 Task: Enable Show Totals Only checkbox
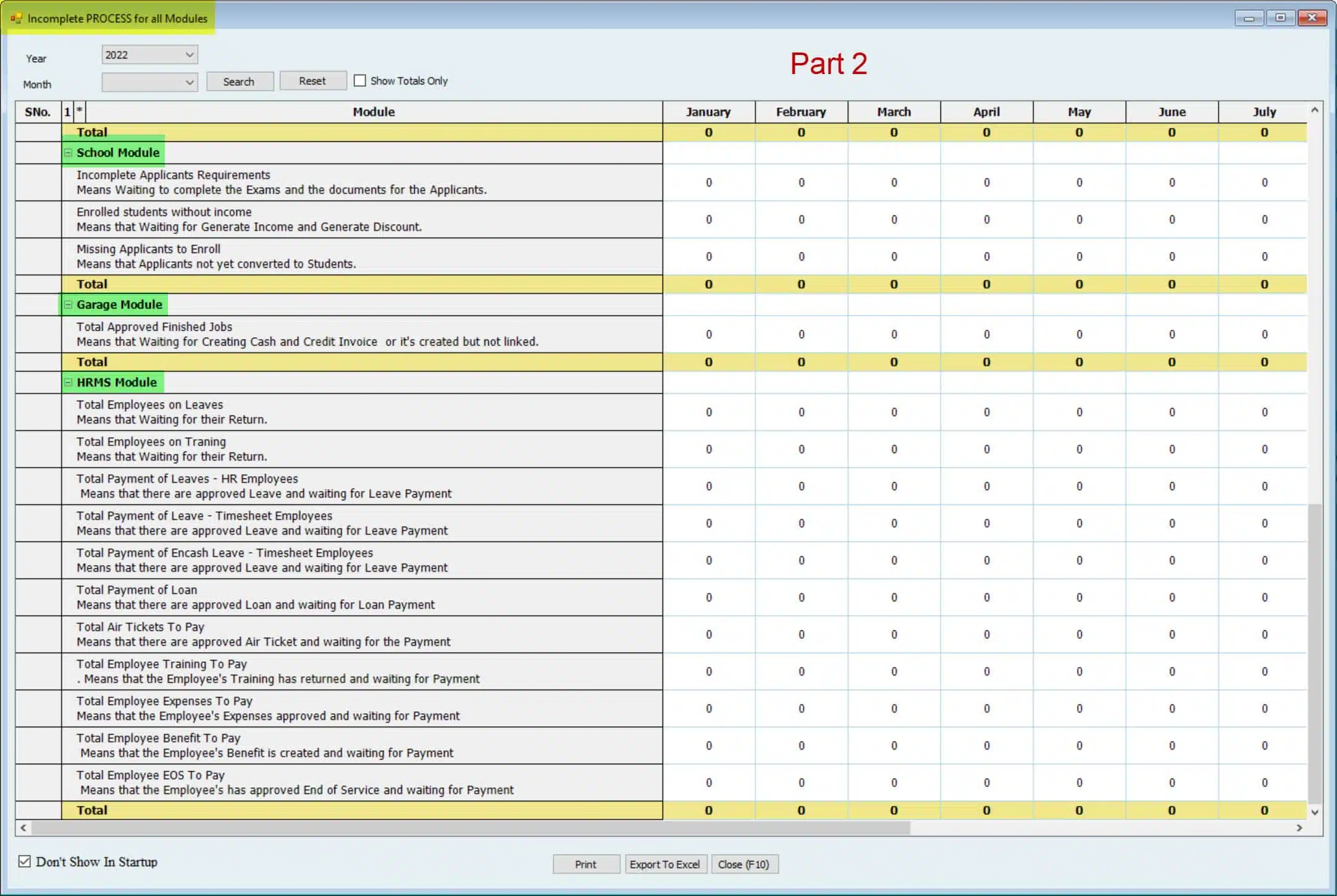pyautogui.click(x=360, y=81)
